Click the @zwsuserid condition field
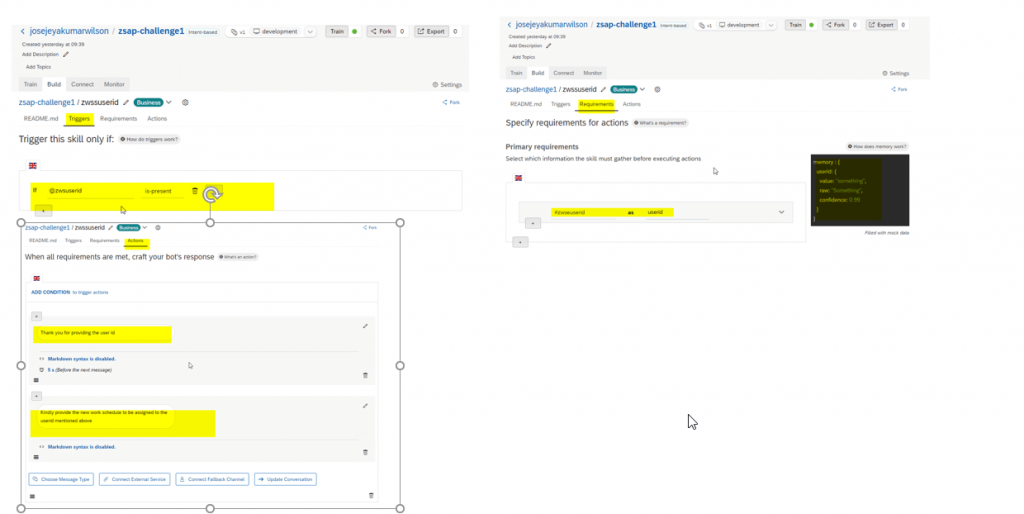 coord(89,191)
